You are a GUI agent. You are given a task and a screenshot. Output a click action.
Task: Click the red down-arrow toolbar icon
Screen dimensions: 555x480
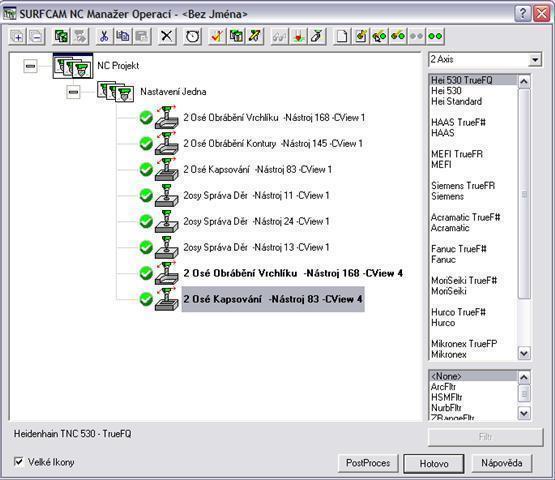tap(298, 36)
